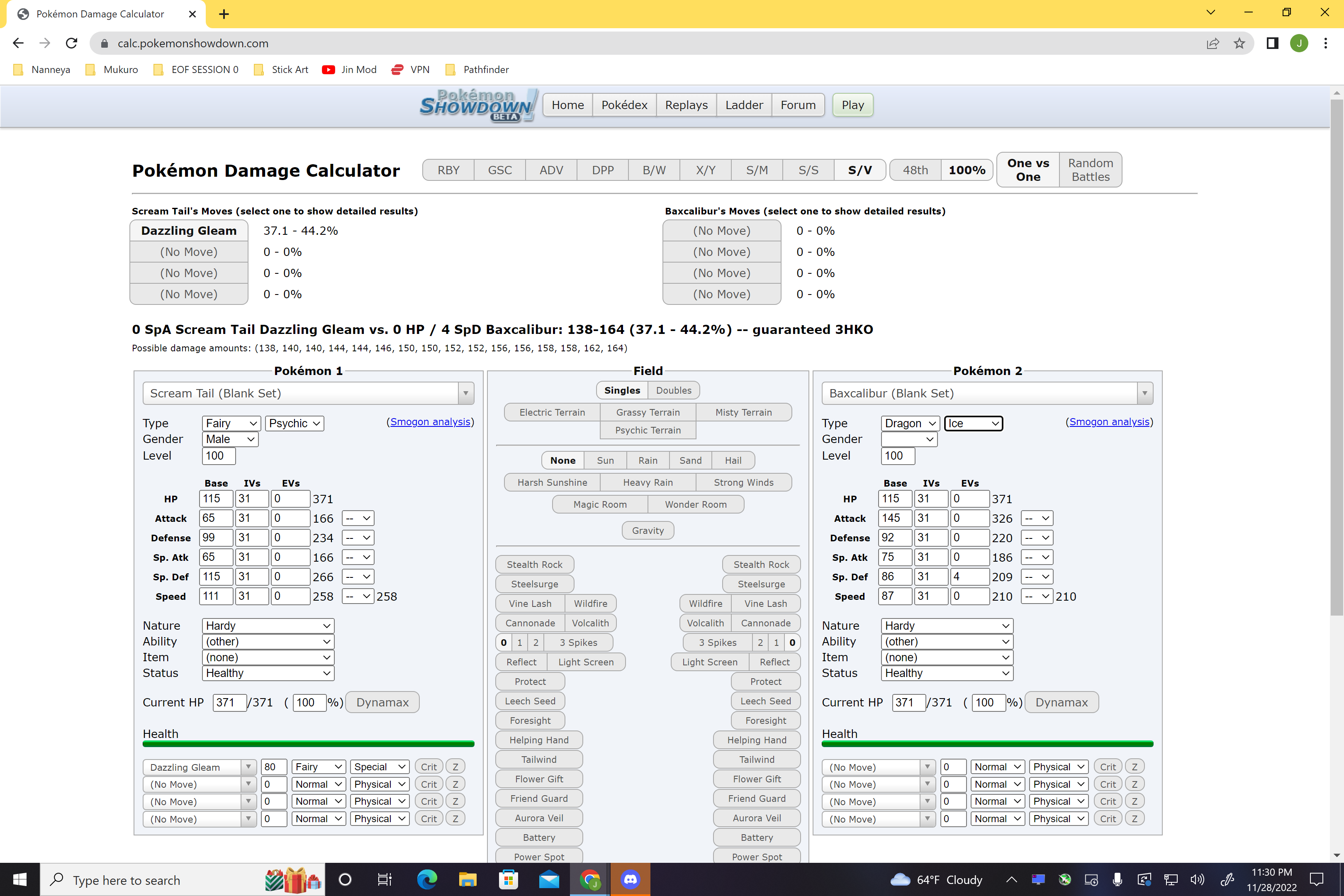The width and height of the screenshot is (1344, 896).
Task: Reload the page with refresh icon
Action: 71,43
